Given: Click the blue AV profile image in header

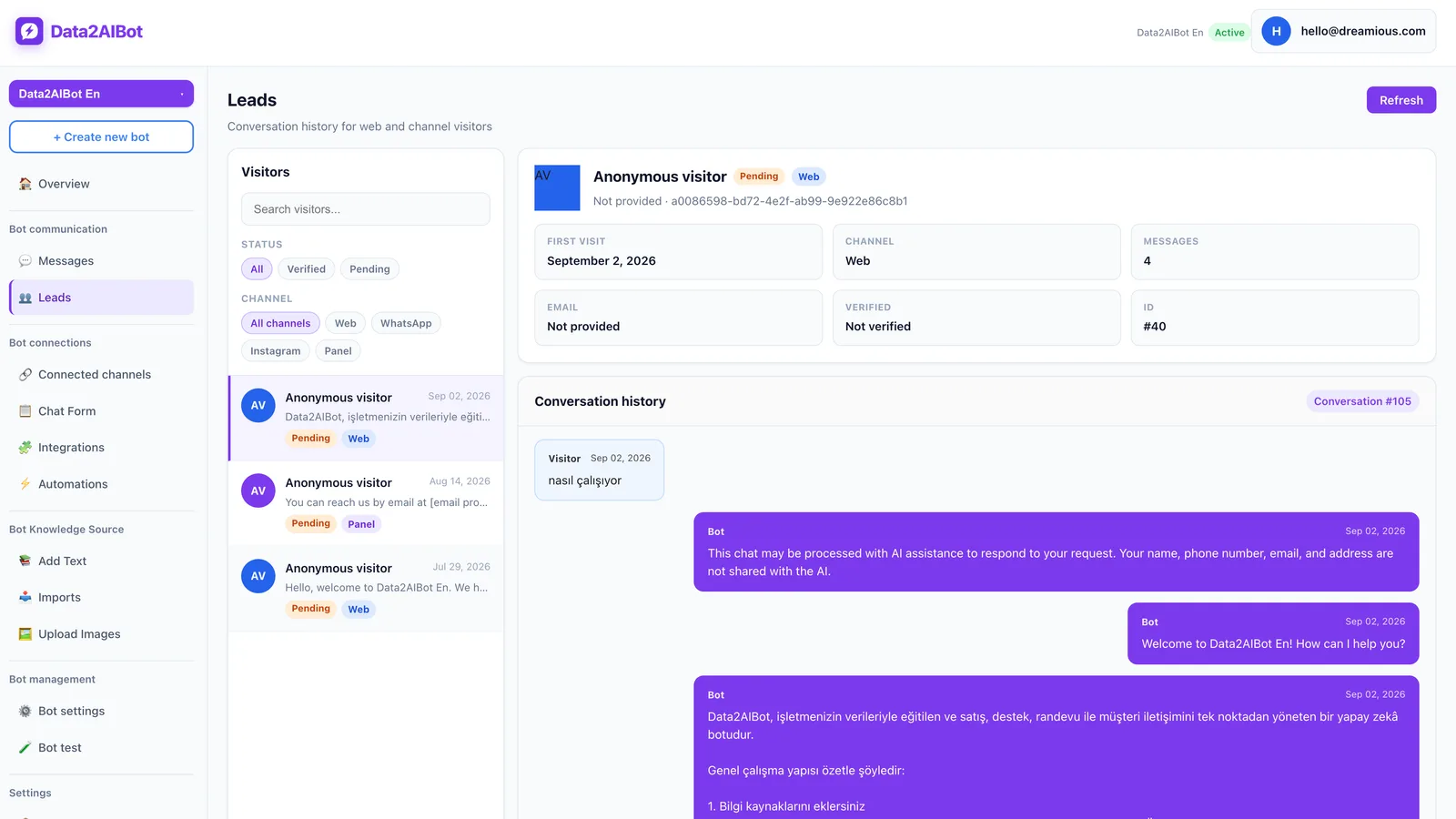Looking at the screenshot, I should (x=557, y=188).
